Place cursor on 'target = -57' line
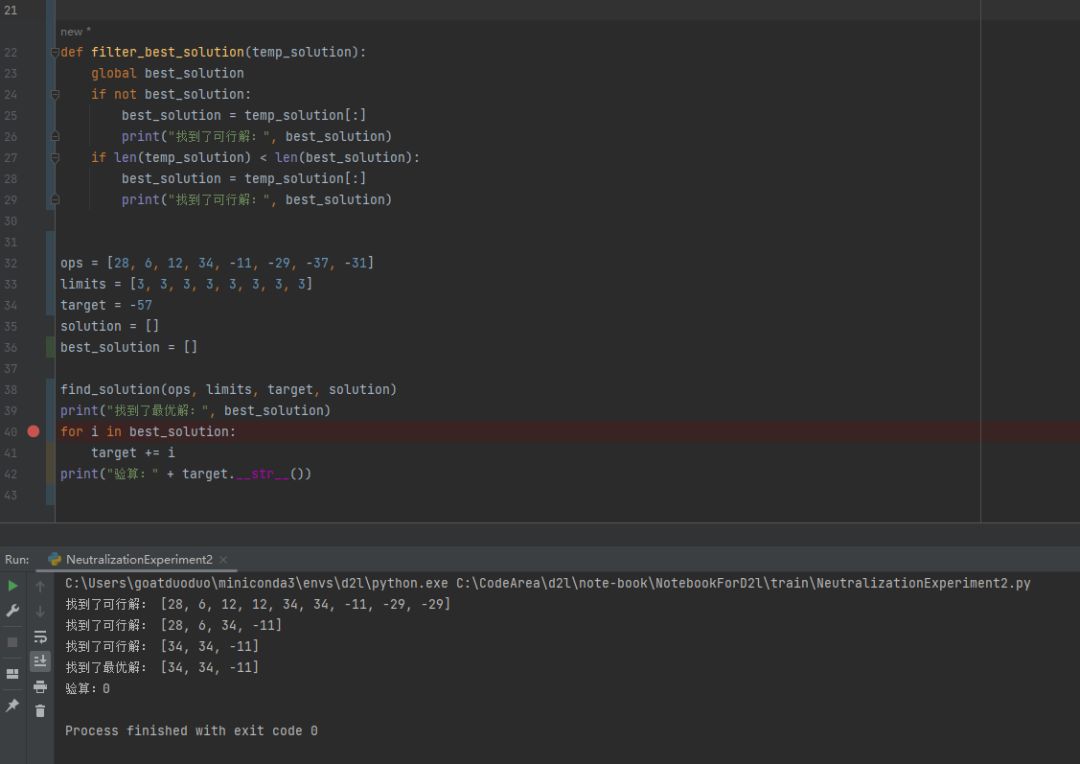Viewport: 1080px width, 764px height. click(106, 305)
